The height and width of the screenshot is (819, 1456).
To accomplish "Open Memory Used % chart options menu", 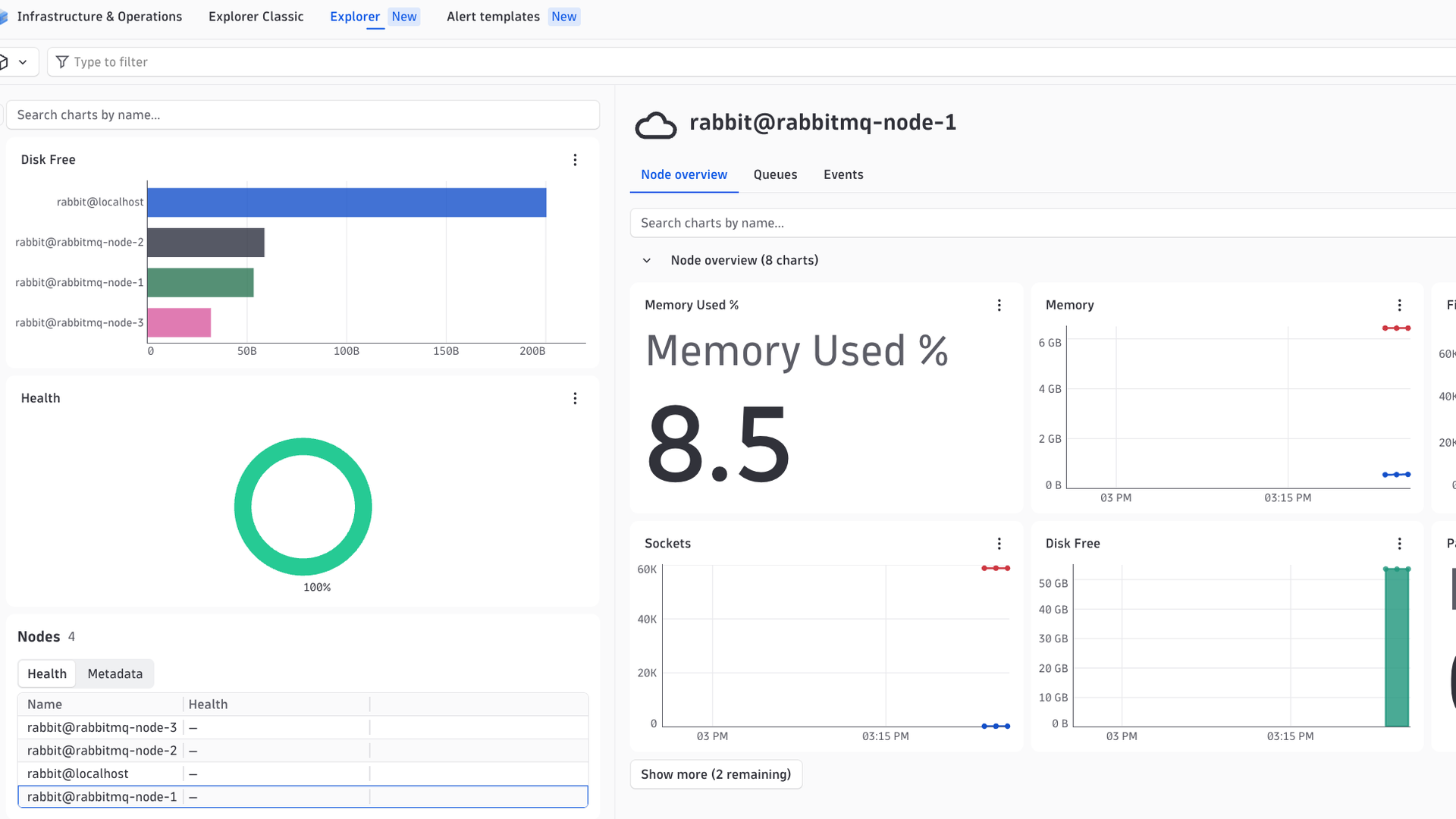I will 999,305.
